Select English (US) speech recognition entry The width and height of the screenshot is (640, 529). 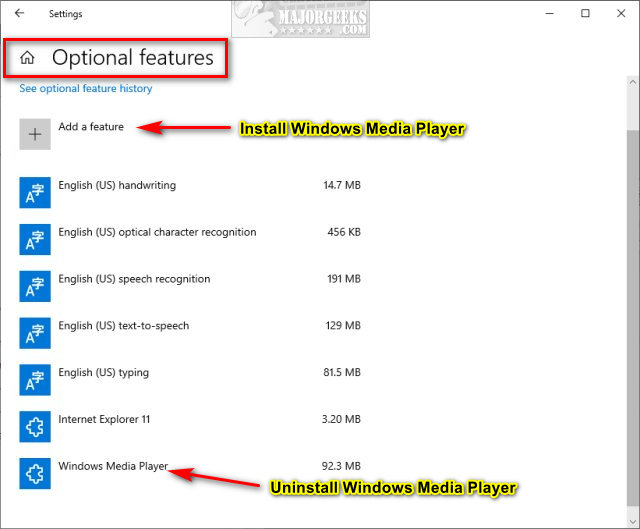point(134,279)
